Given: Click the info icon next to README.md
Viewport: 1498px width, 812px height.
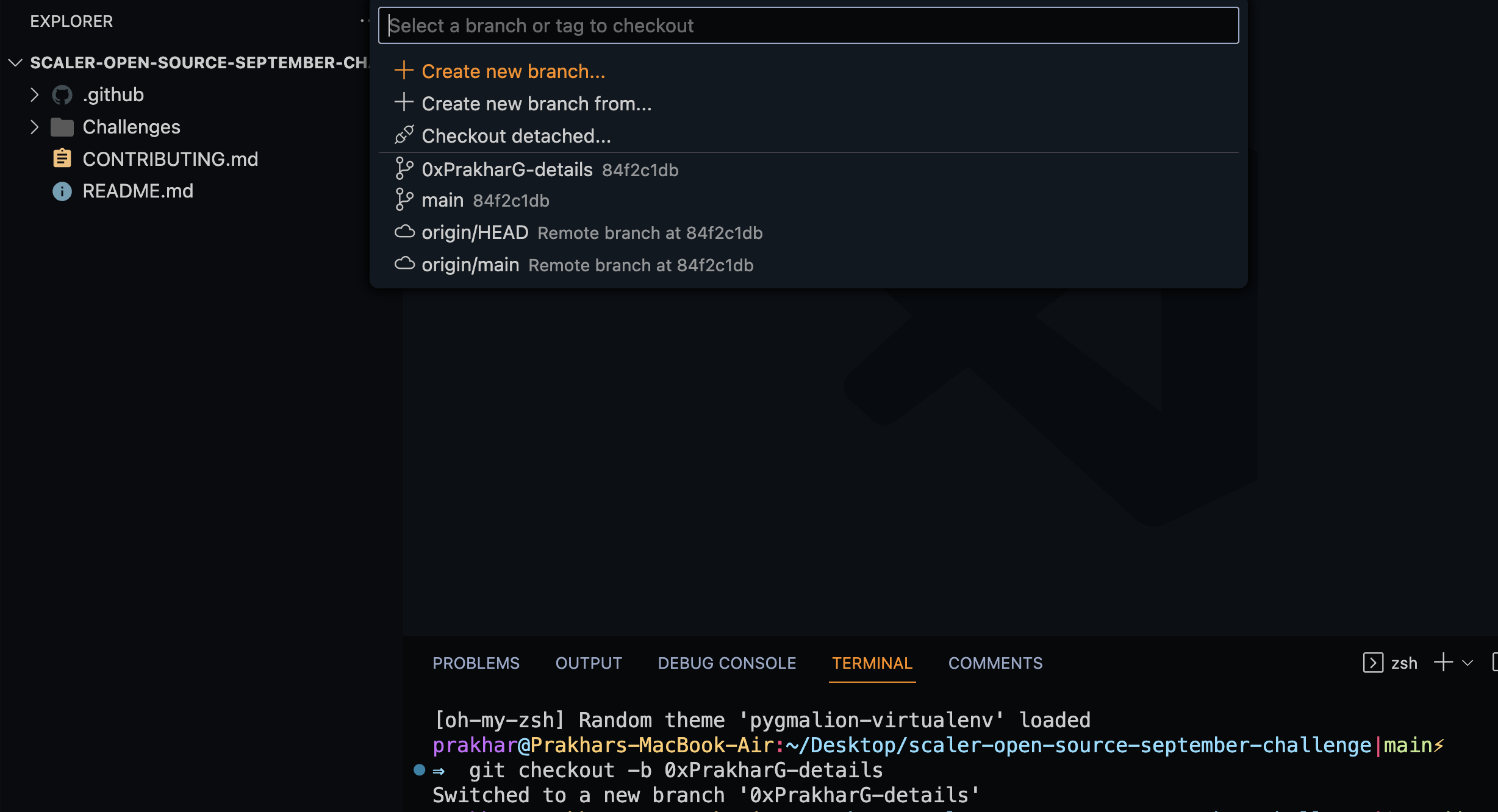Looking at the screenshot, I should pyautogui.click(x=61, y=191).
